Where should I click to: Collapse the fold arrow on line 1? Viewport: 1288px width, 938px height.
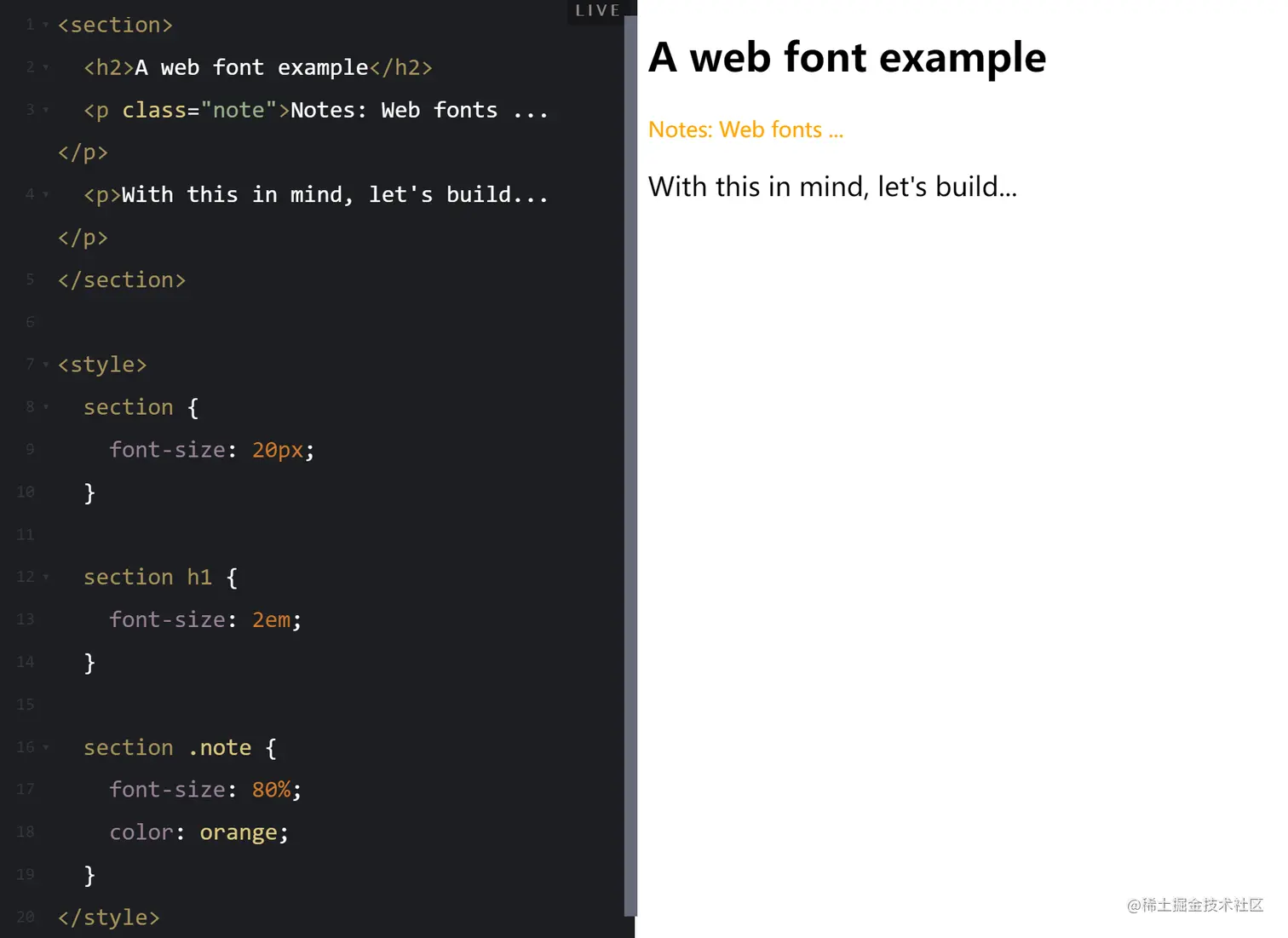click(x=46, y=25)
